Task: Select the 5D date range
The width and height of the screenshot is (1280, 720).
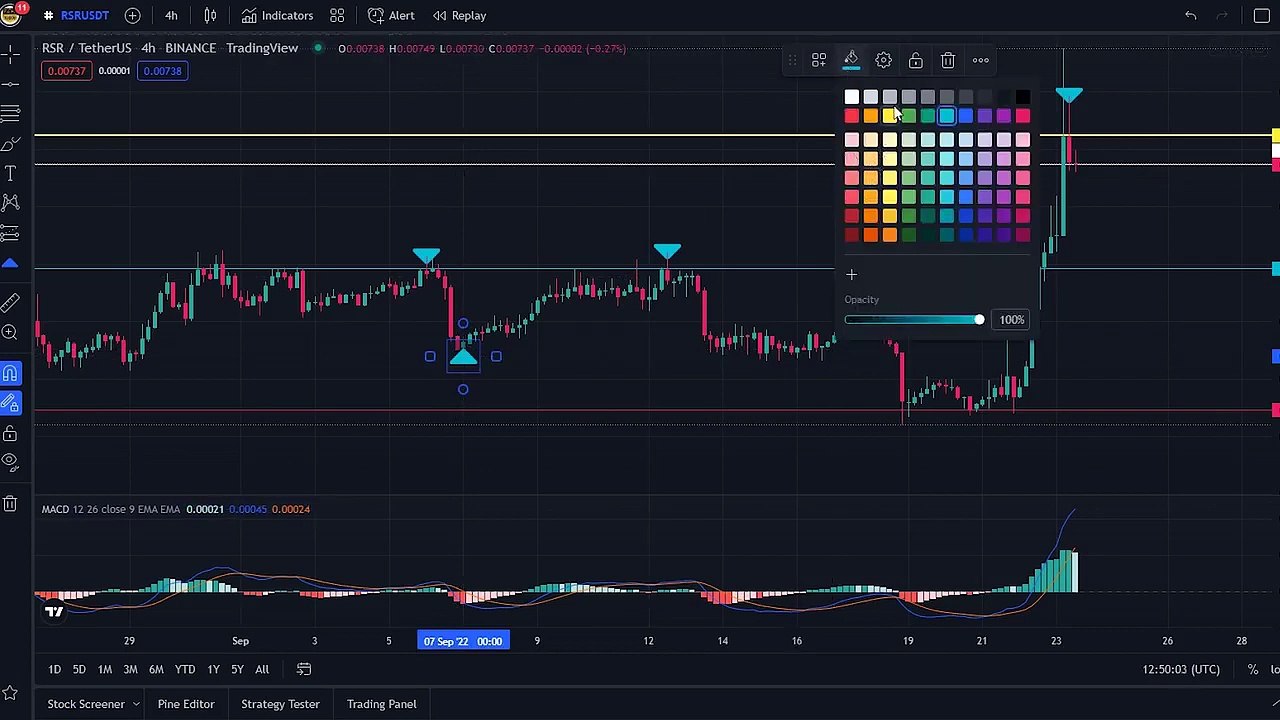Action: point(79,669)
